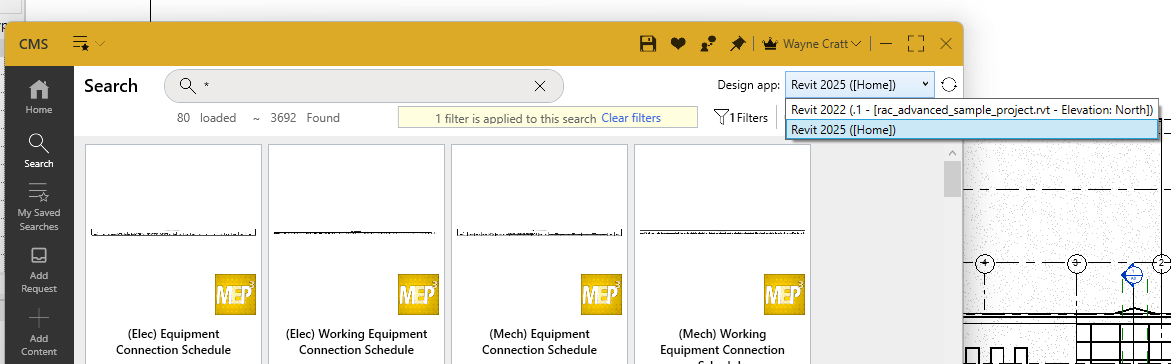Select the blue elevation marker in Revit view
The width and height of the screenshot is (1171, 364).
pyautogui.click(x=1133, y=277)
